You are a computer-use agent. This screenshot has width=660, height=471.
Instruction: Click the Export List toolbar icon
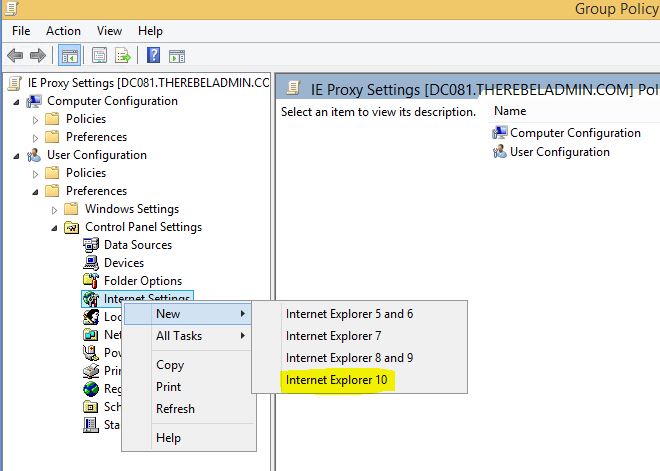tap(123, 56)
